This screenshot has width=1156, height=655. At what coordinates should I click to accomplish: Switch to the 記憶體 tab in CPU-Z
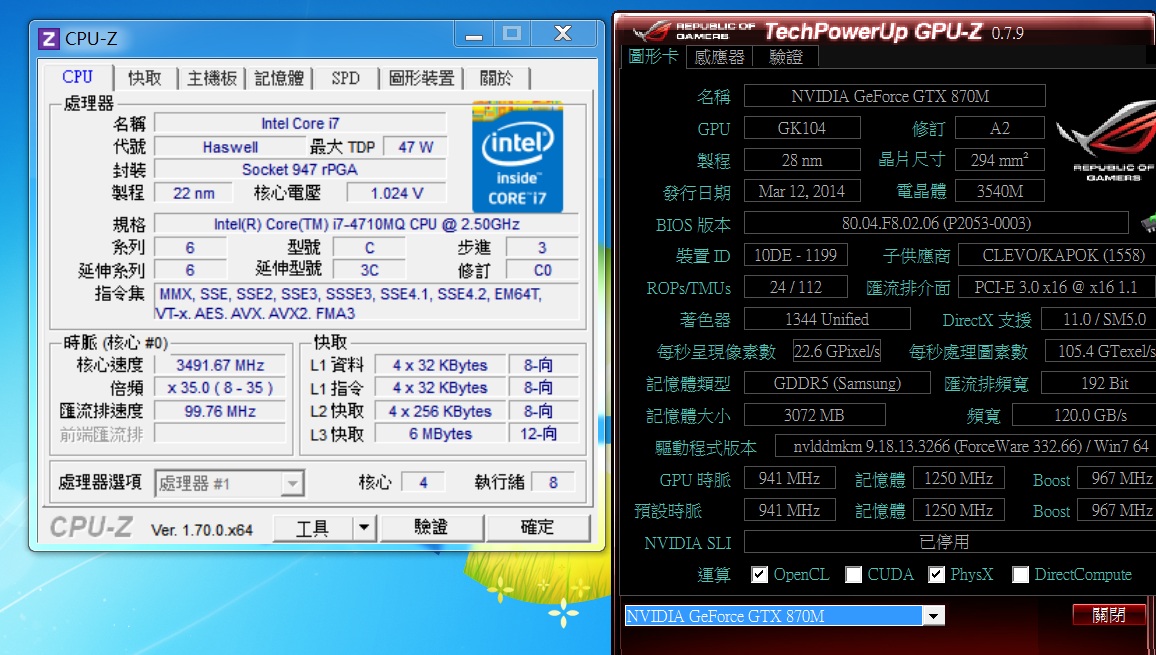click(279, 78)
